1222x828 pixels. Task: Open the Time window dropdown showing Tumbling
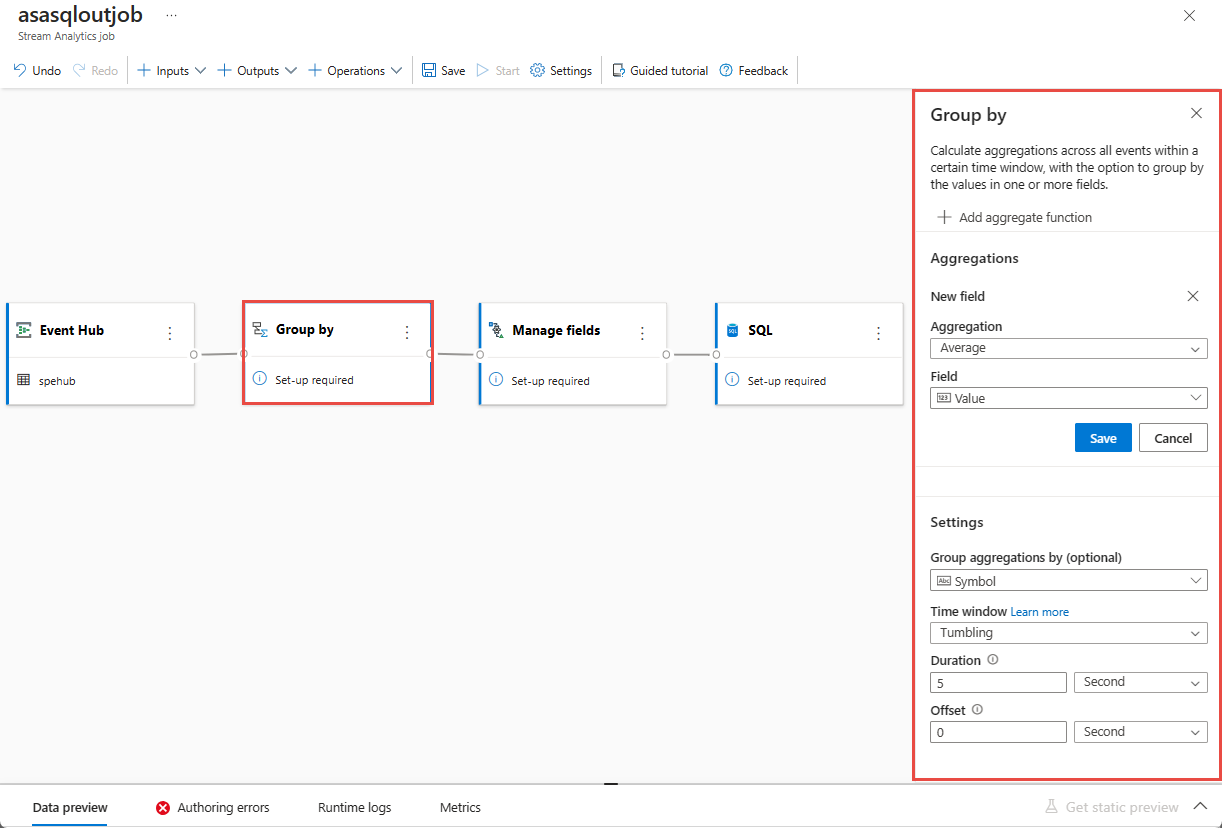(1068, 632)
